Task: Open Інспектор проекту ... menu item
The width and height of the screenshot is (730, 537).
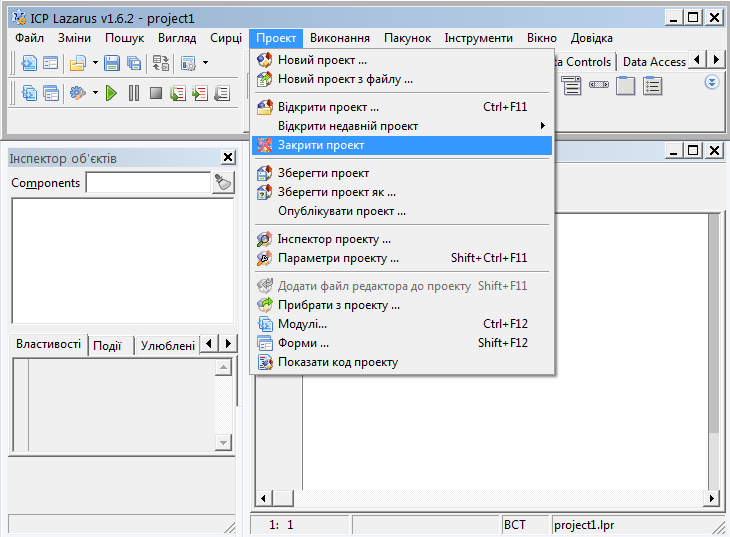Action: 402,239
